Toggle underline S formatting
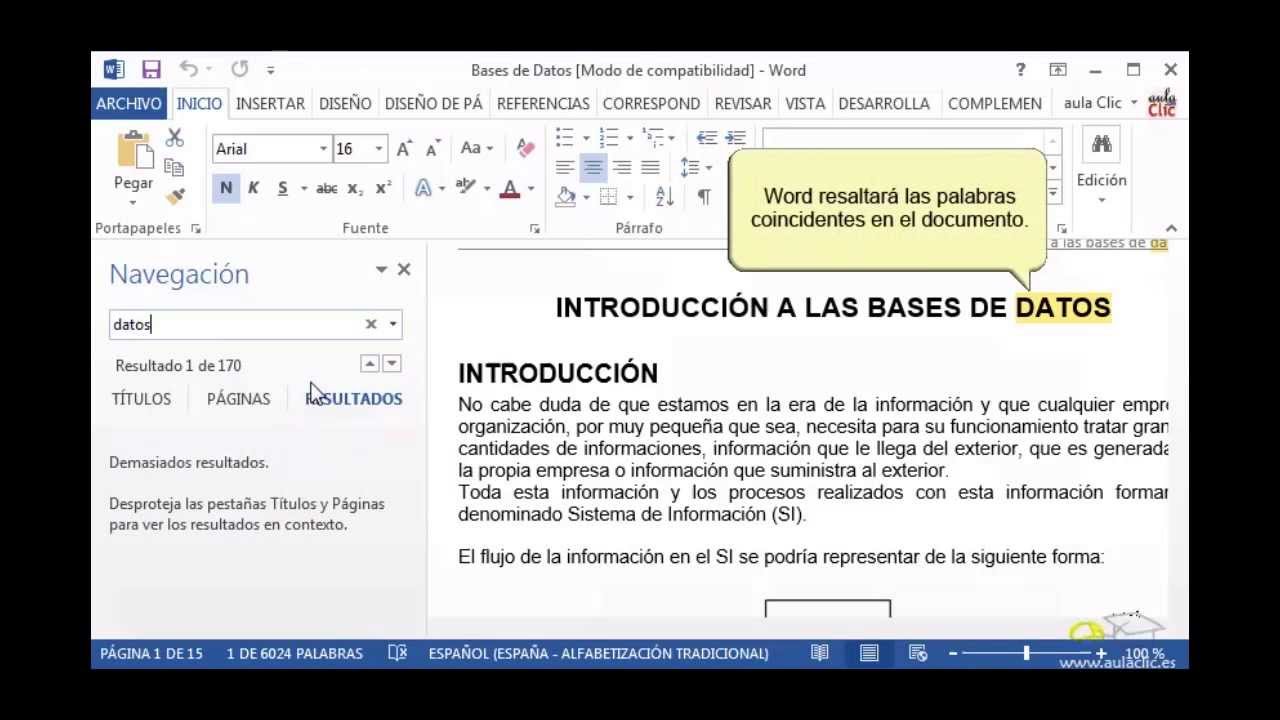1280x720 pixels. 282,188
